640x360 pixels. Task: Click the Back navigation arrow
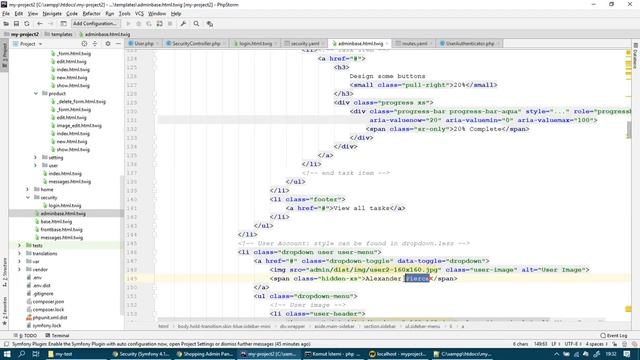(x=40, y=24)
